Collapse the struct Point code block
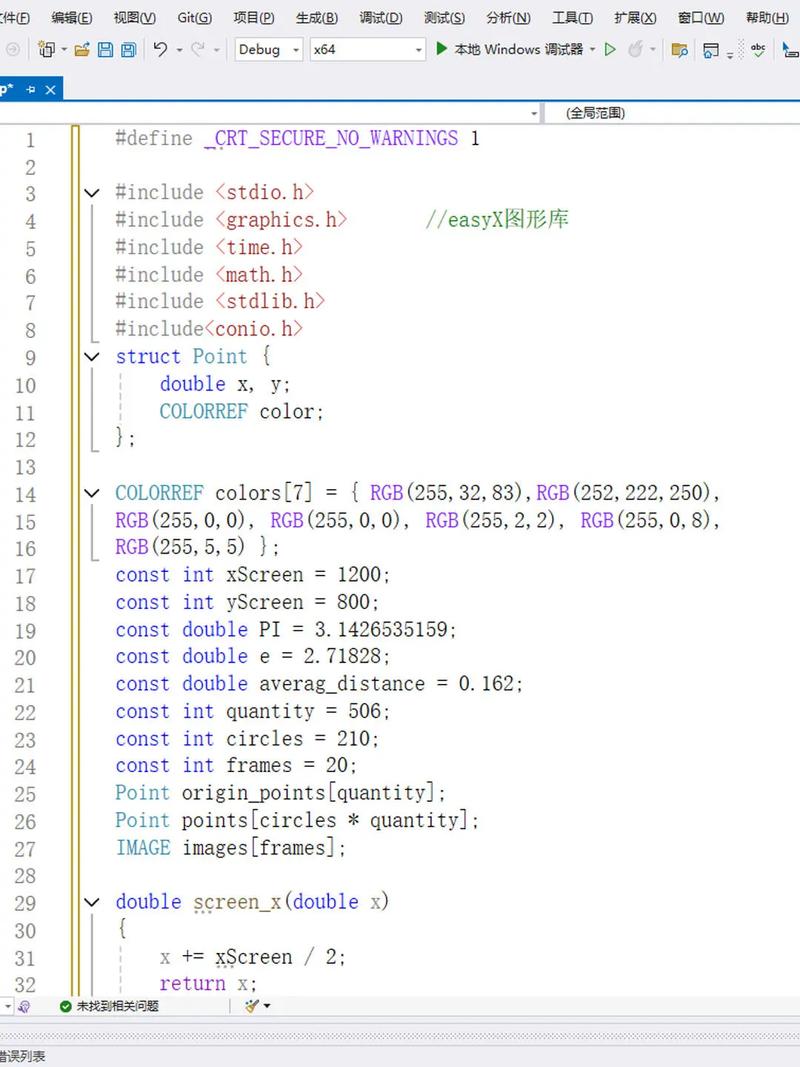This screenshot has height=1067, width=800. 92,357
